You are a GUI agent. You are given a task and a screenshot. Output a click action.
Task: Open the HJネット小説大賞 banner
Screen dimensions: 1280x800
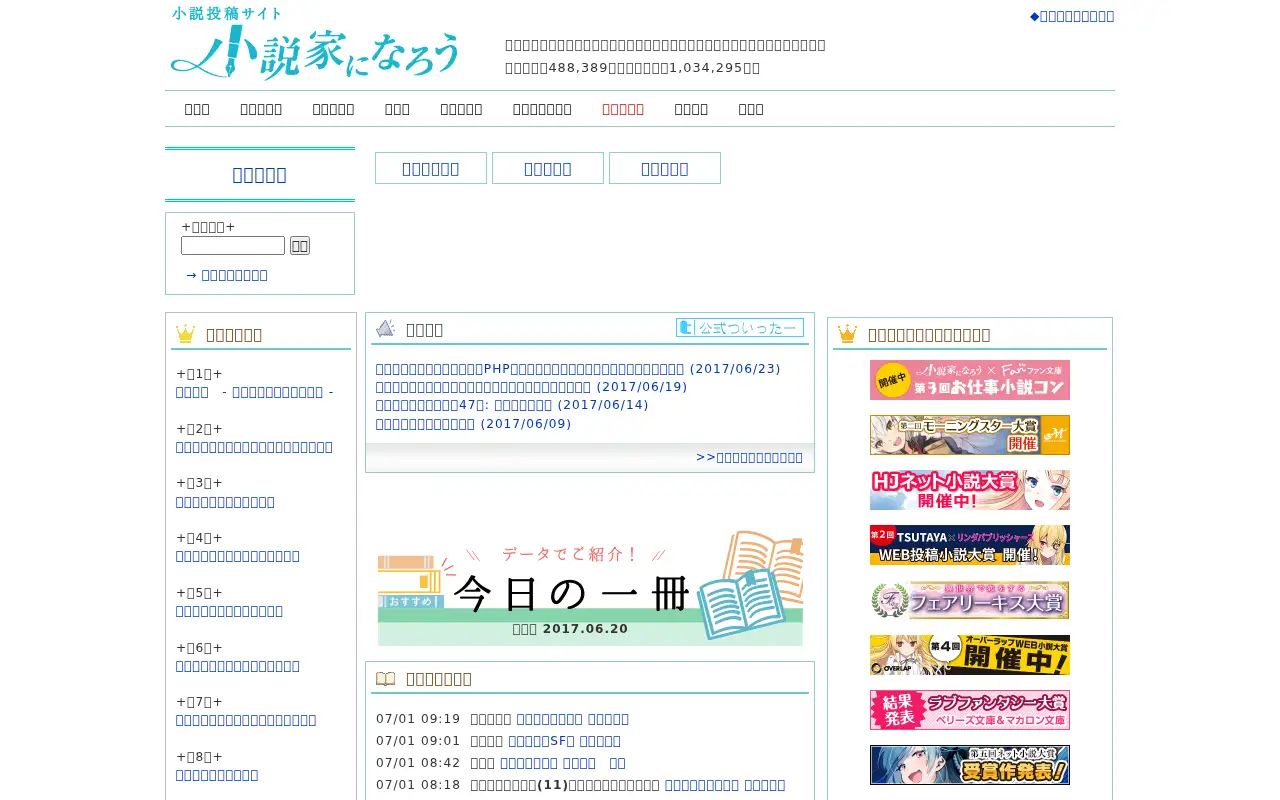pyautogui.click(x=970, y=490)
